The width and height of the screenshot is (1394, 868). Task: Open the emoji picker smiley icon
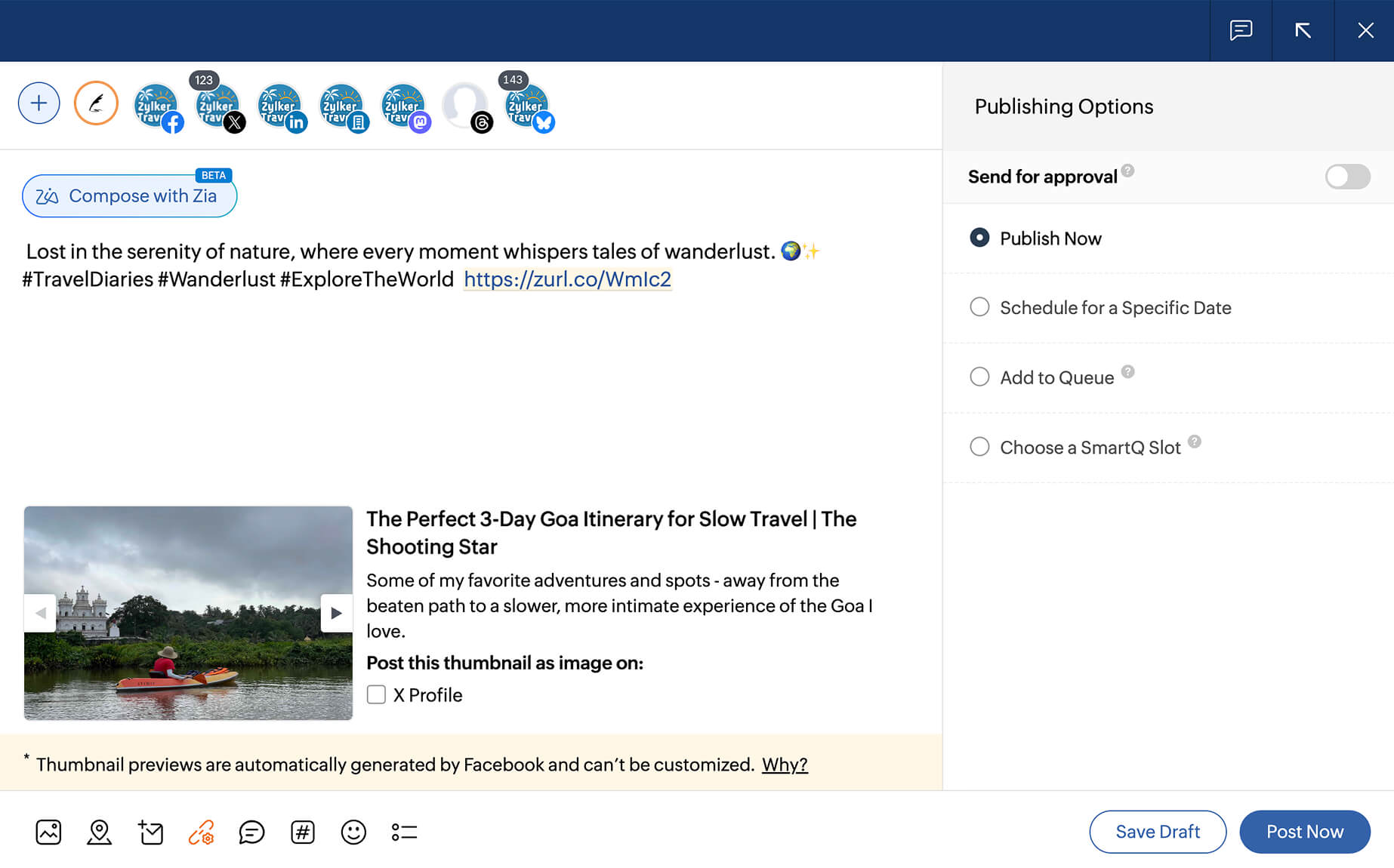(353, 832)
